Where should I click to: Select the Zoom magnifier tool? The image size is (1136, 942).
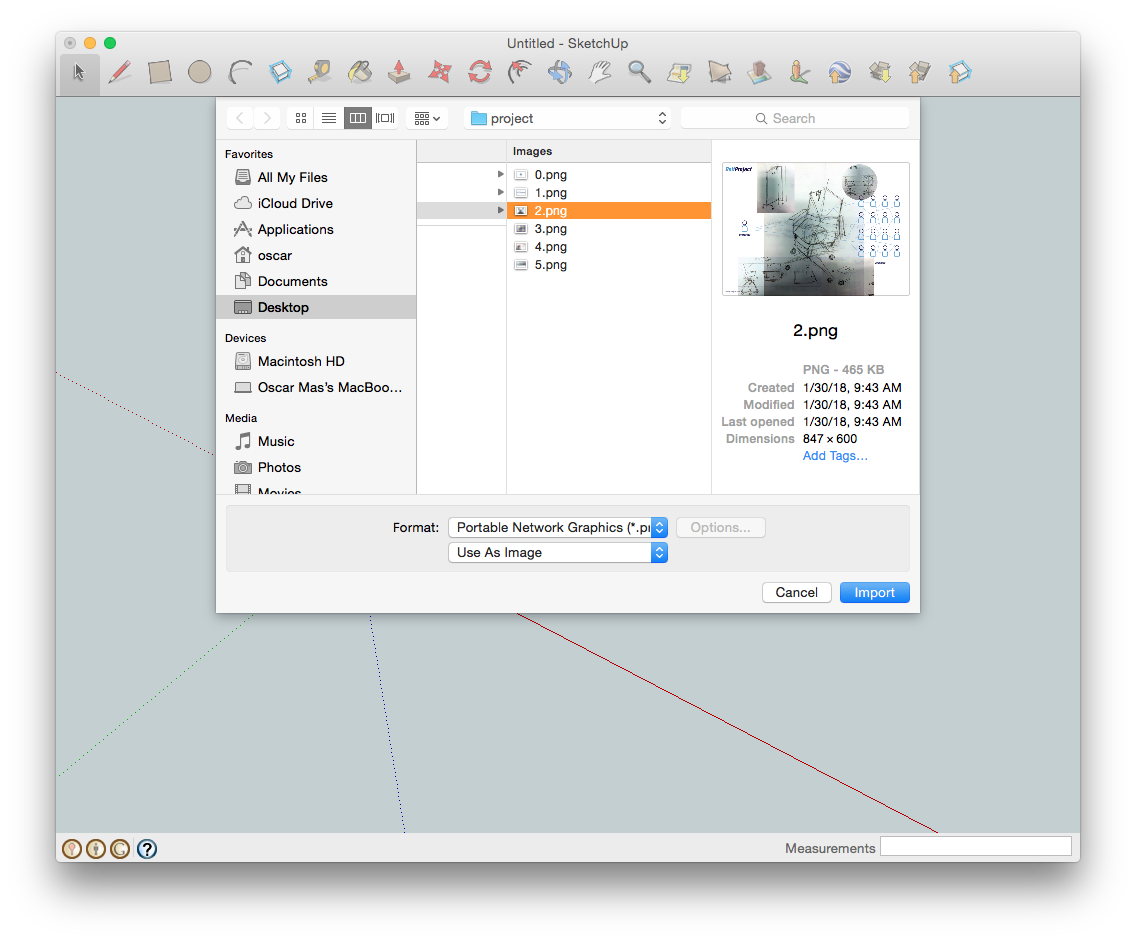[x=639, y=72]
